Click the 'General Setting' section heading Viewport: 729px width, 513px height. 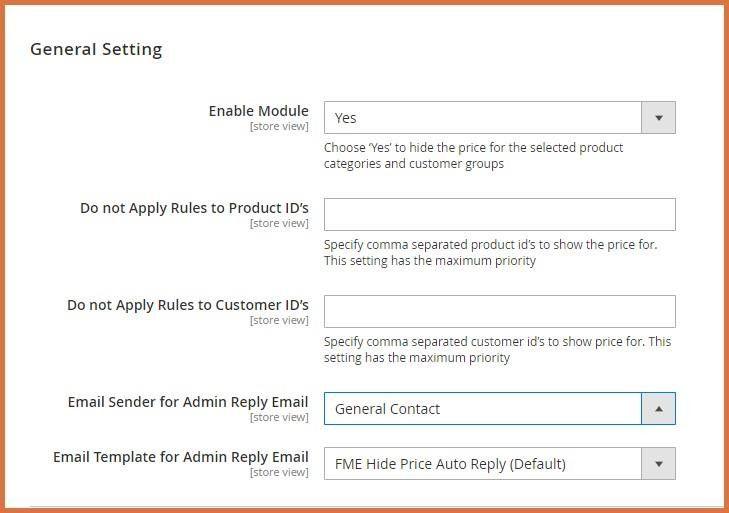(x=96, y=49)
